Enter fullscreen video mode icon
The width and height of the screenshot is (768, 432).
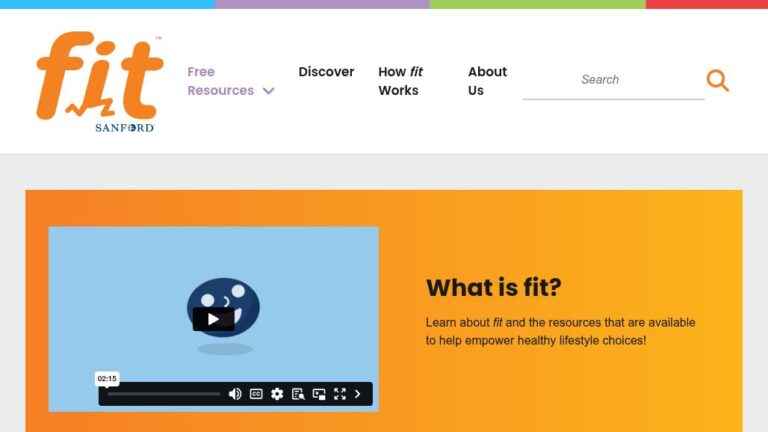pos(340,394)
